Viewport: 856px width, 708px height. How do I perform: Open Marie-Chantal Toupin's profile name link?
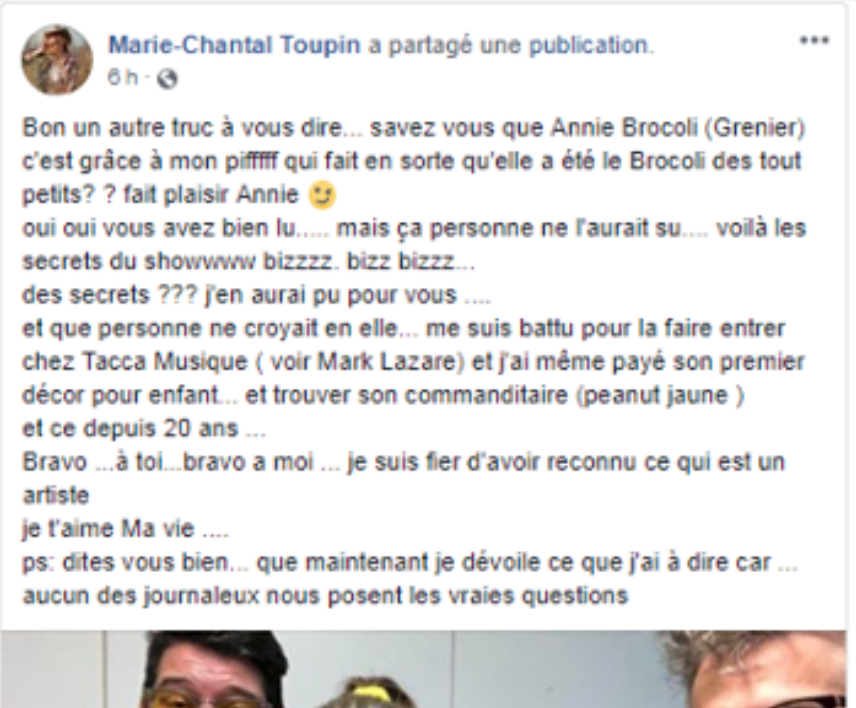coord(235,45)
